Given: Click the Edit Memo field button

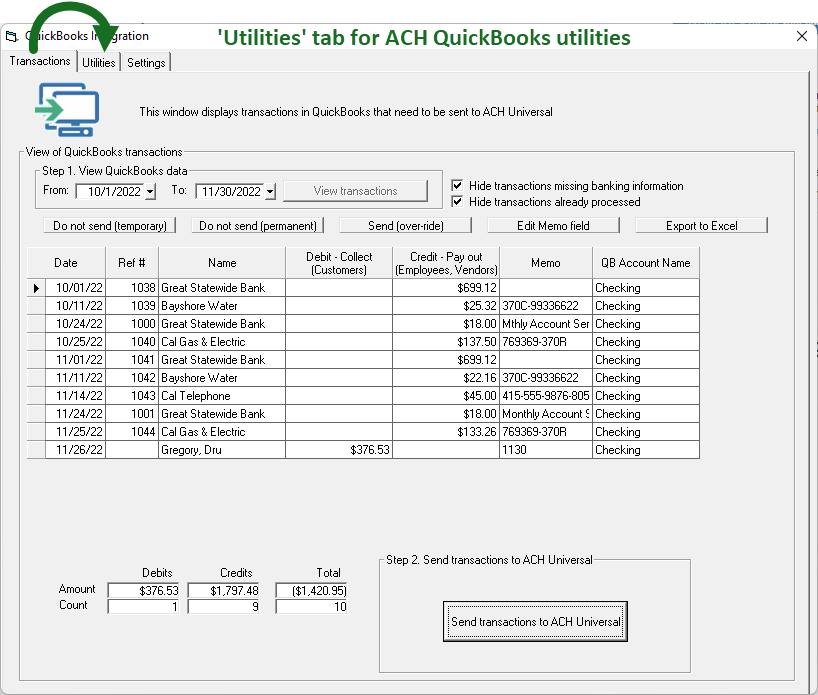Looking at the screenshot, I should [553, 226].
